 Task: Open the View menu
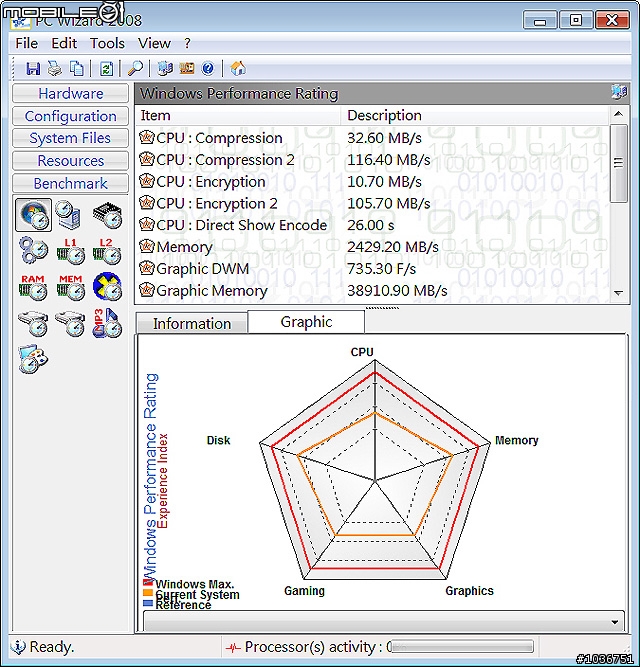(x=154, y=43)
